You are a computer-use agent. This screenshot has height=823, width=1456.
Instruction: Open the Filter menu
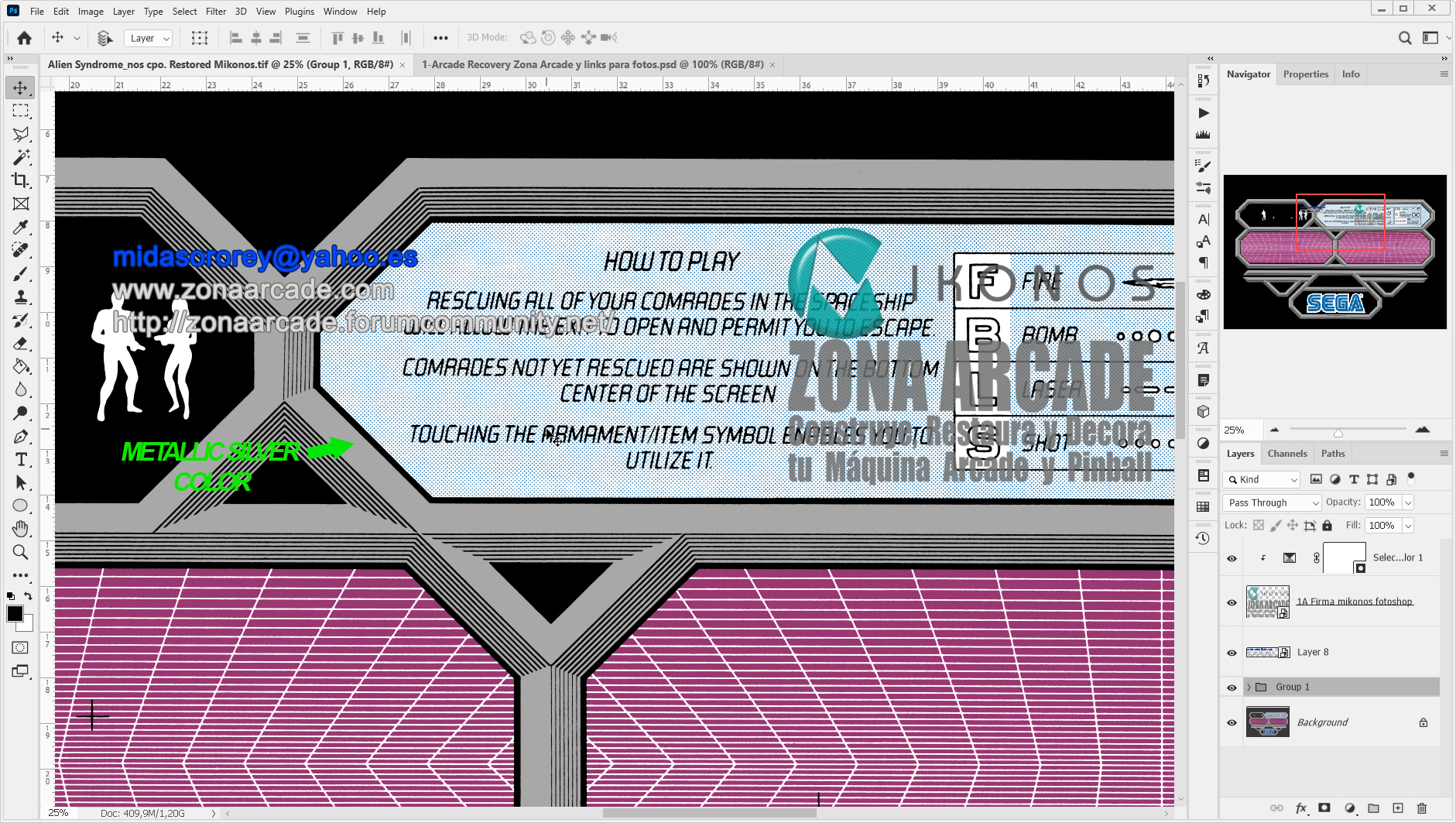(216, 11)
